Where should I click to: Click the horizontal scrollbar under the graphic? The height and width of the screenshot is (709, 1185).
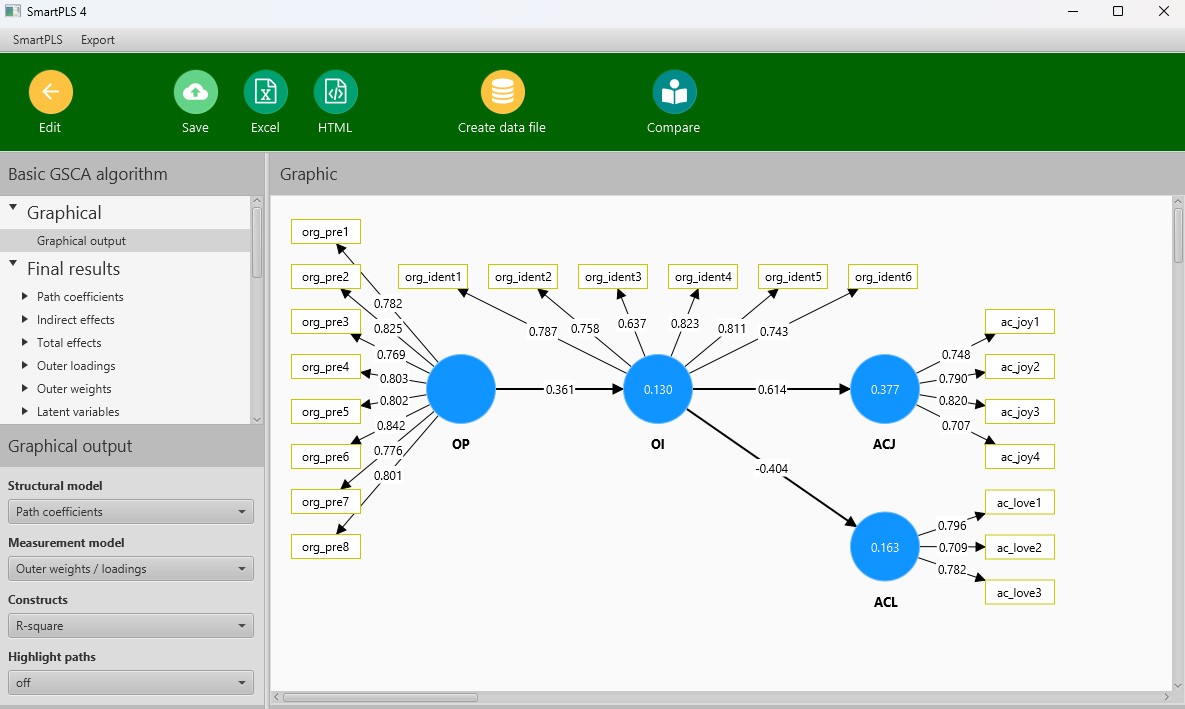tap(380, 697)
